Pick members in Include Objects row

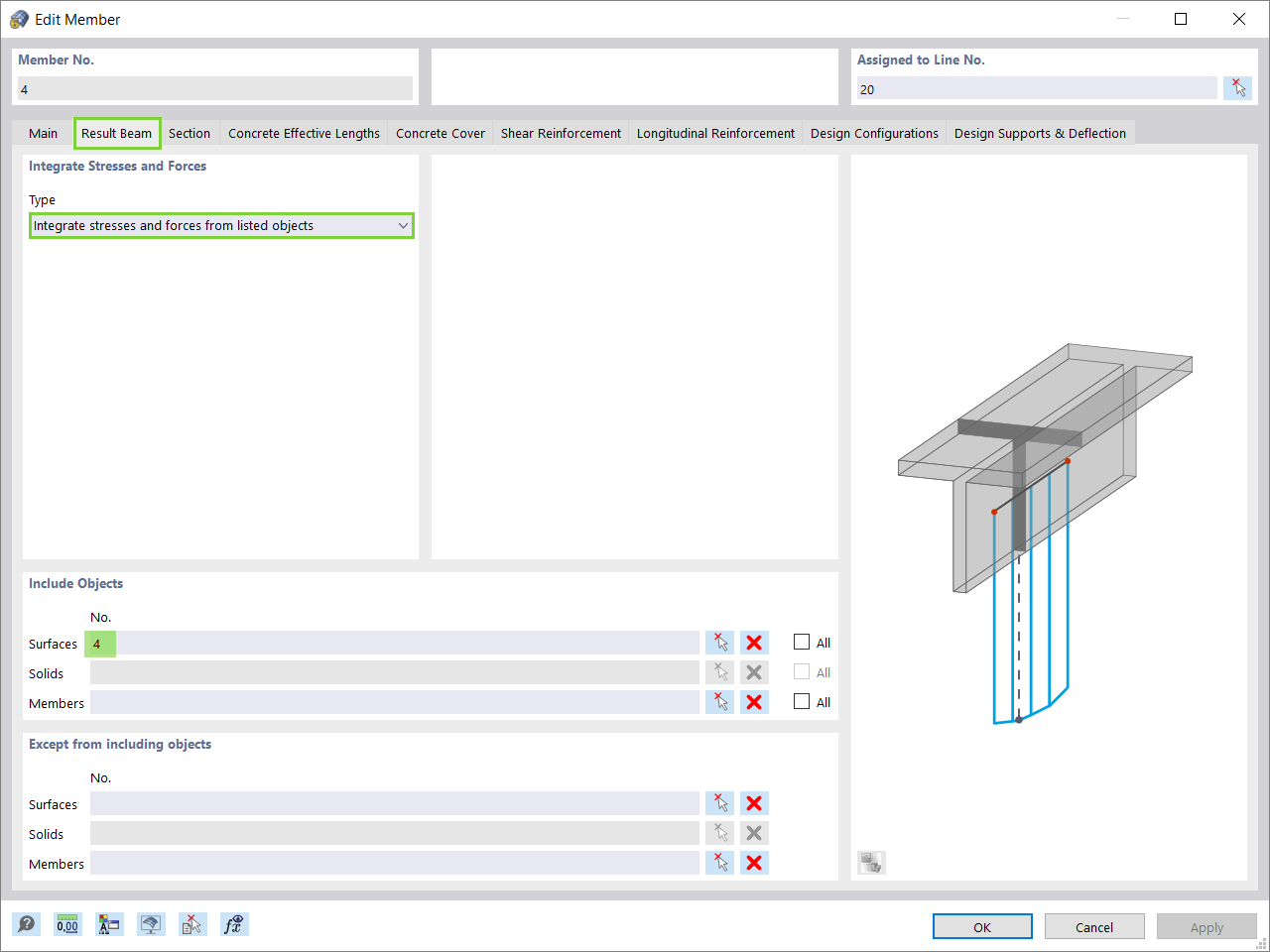[x=720, y=702]
